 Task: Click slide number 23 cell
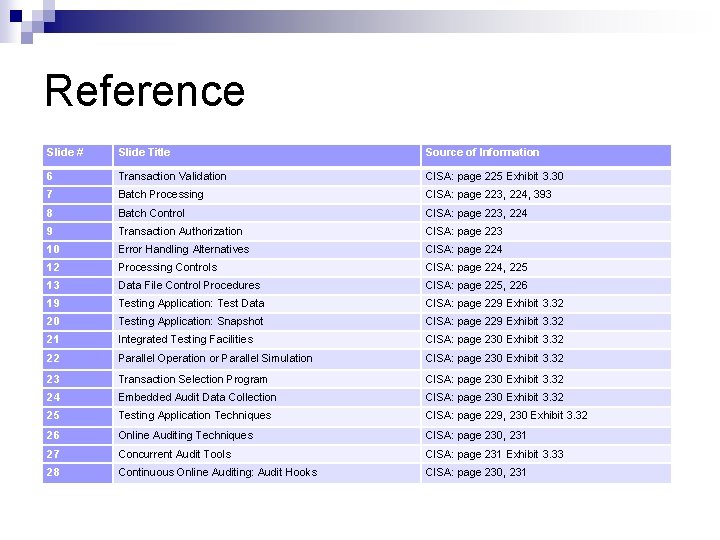pyautogui.click(x=78, y=379)
